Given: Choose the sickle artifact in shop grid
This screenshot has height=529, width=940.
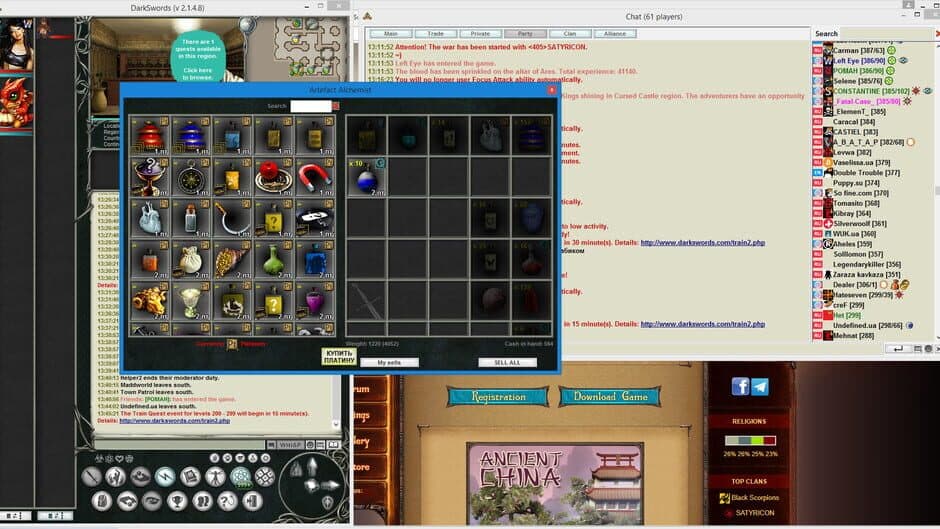Looking at the screenshot, I should pyautogui.click(x=232, y=218).
